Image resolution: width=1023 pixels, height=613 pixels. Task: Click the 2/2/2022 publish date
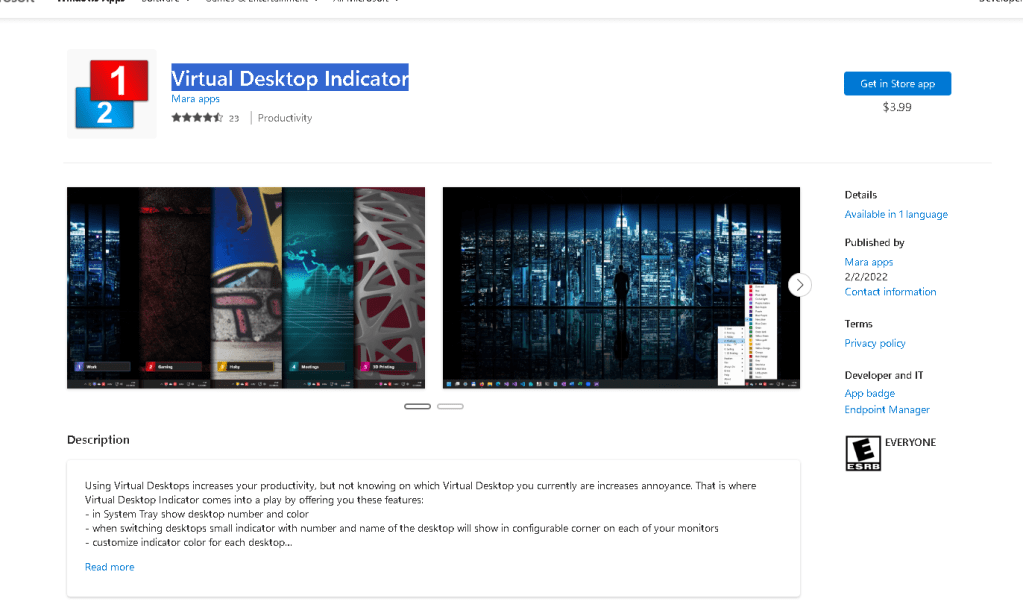pyautogui.click(x=866, y=277)
